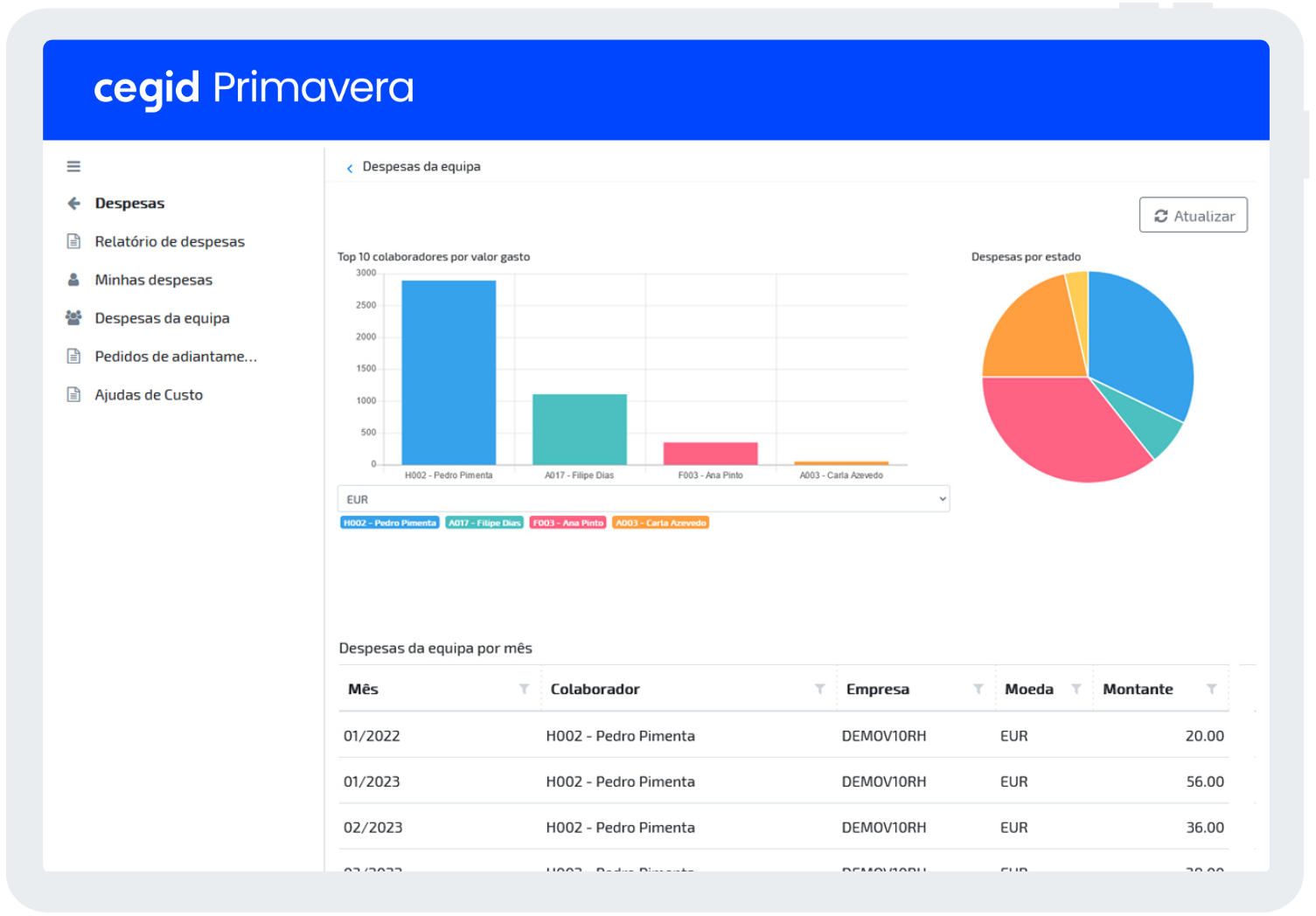Click the Atualizar button
This screenshot has height=916, width=1316.
point(1193,215)
